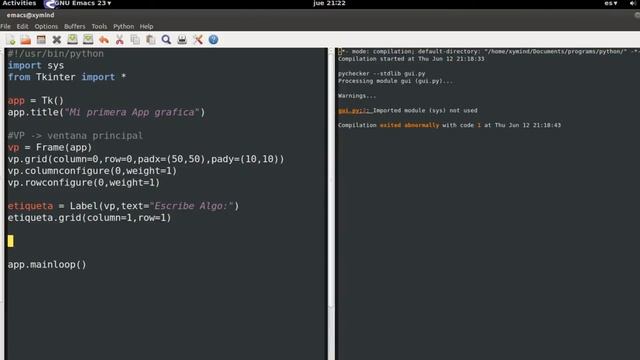The image size is (640, 360).
Task: Open the Activities overview
Action: (x=19, y=3)
